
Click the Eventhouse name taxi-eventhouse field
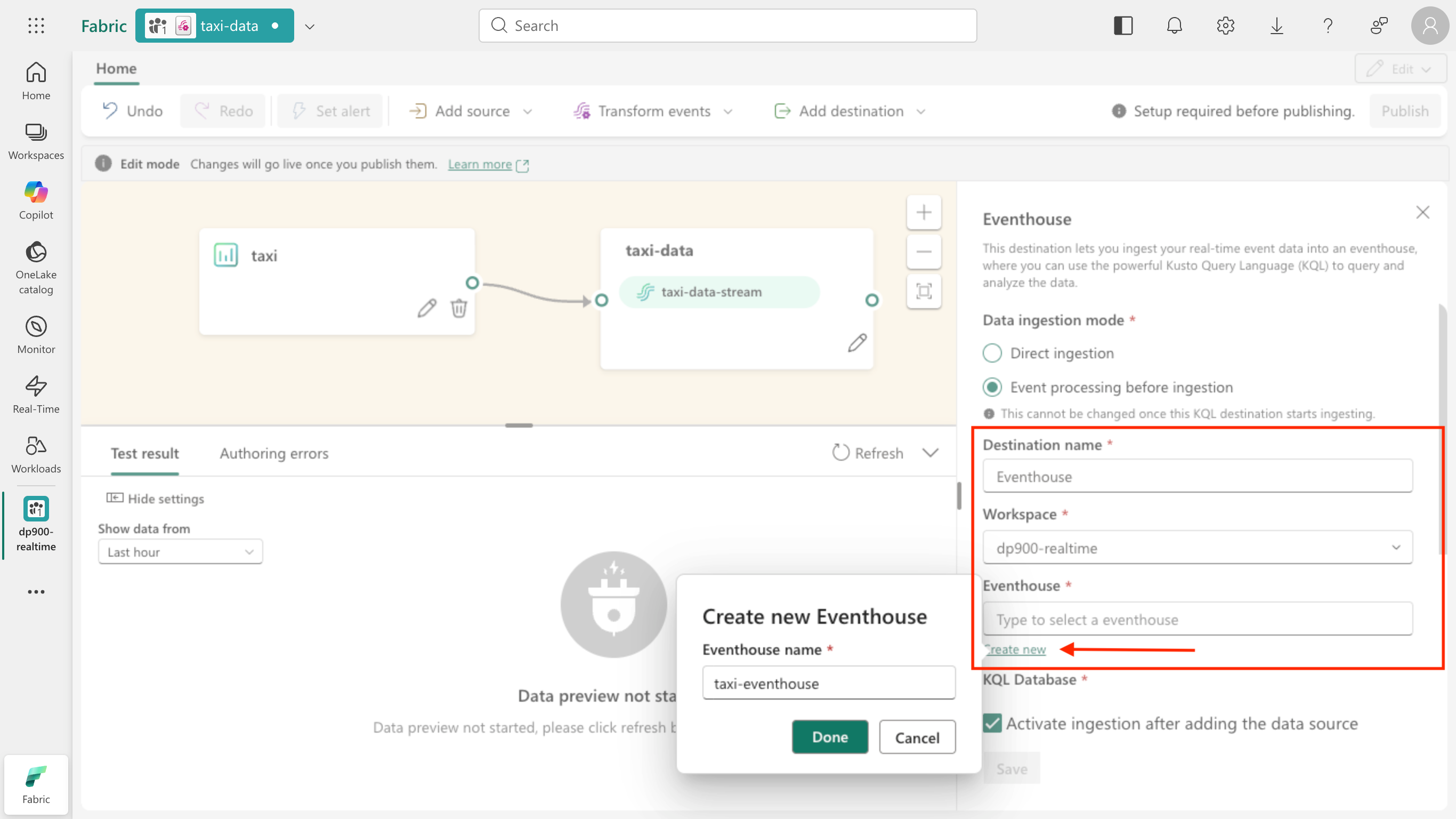click(x=829, y=682)
